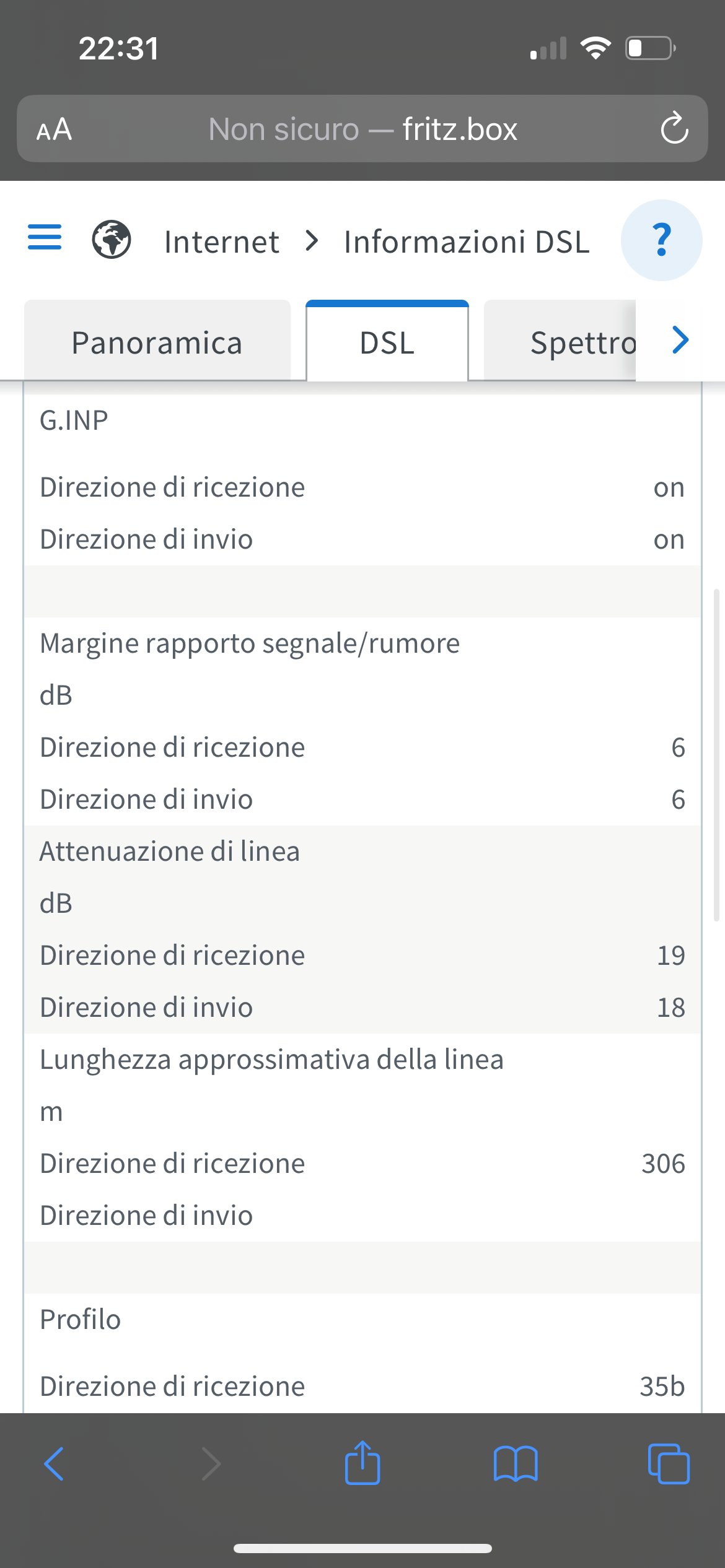
Task: Open the Safari share sheet
Action: pos(362,1463)
